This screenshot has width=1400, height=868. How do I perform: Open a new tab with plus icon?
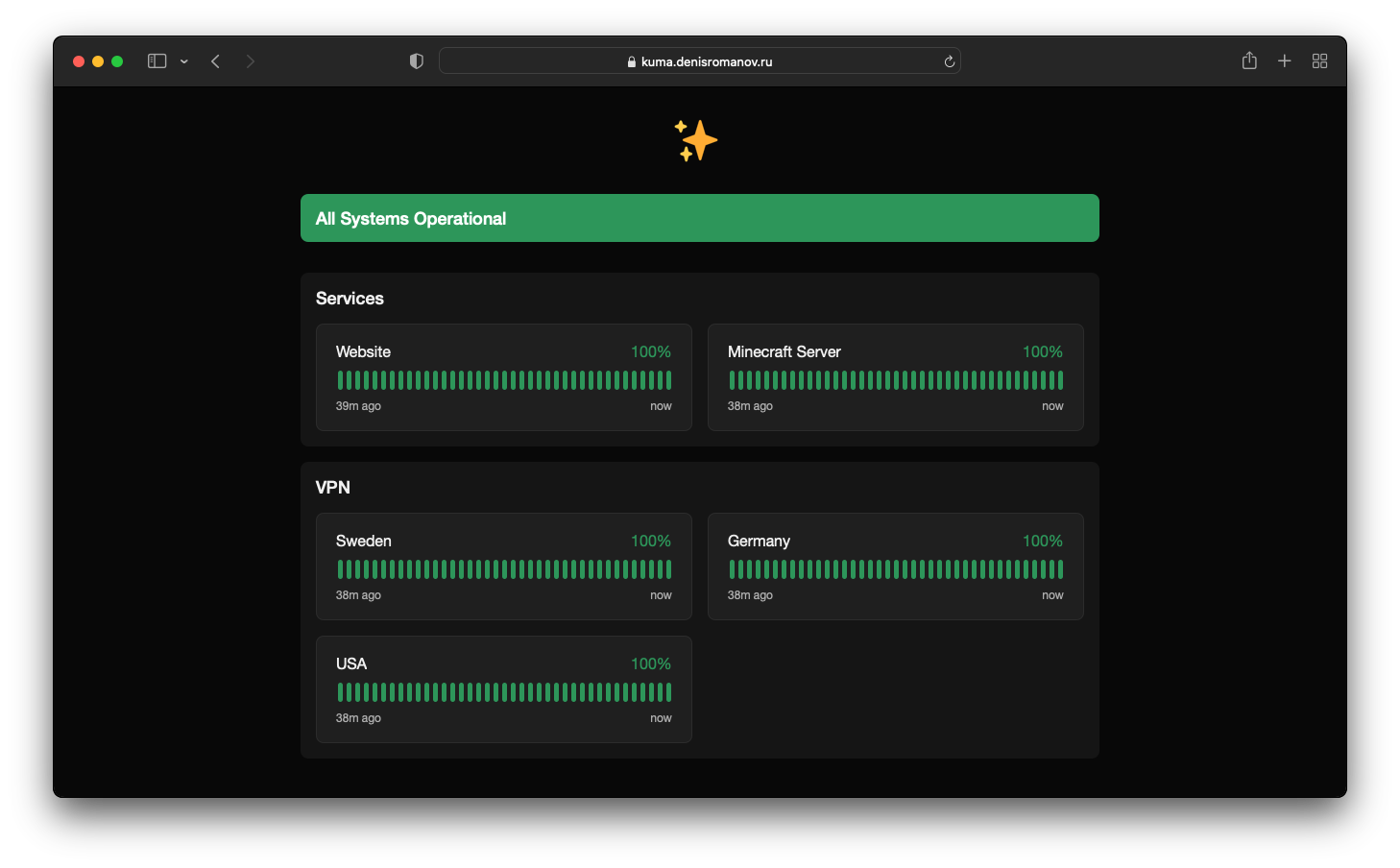click(x=1284, y=61)
